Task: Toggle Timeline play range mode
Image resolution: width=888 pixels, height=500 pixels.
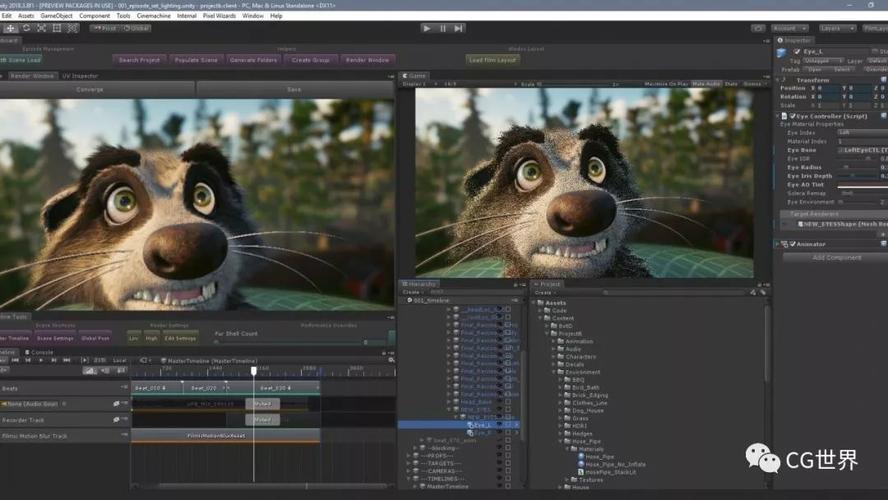Action: pos(84,360)
